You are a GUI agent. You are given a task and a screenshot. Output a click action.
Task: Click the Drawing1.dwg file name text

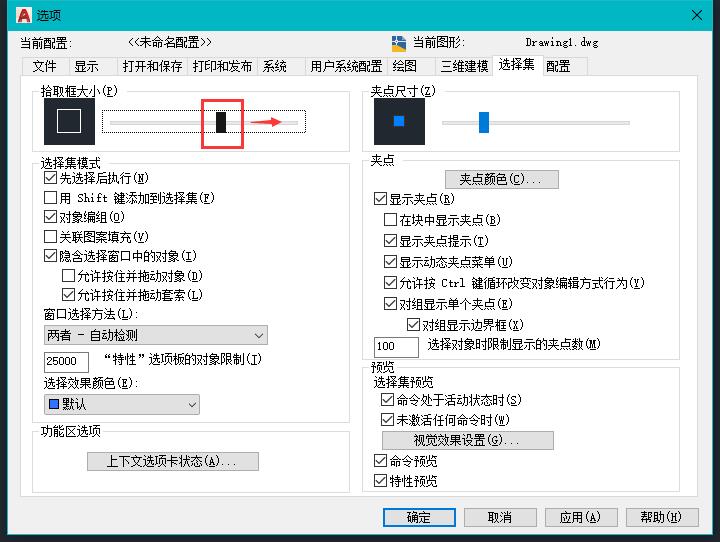coord(562,43)
